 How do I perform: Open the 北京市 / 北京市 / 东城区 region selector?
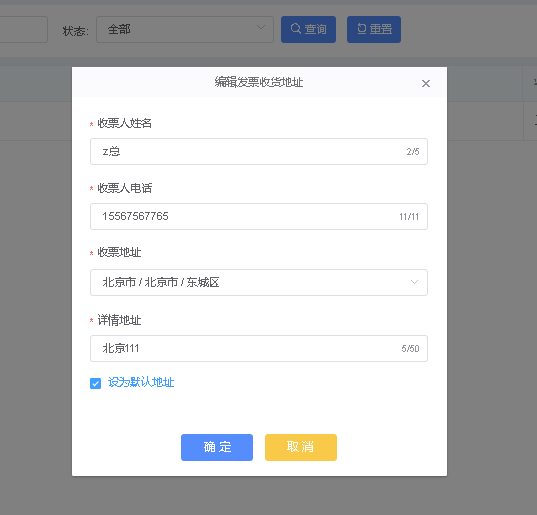tap(259, 282)
